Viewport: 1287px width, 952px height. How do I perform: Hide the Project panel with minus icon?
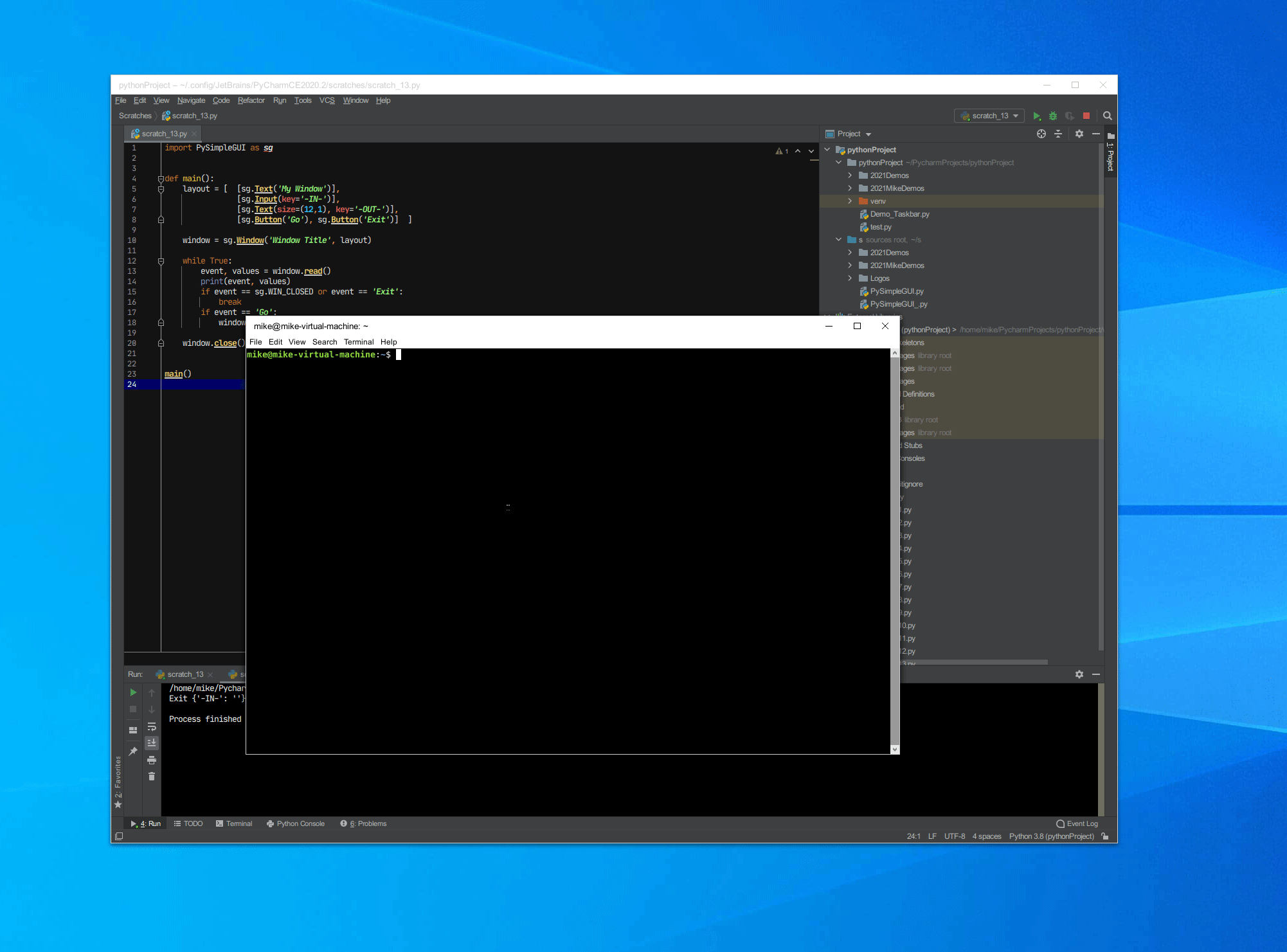coord(1096,134)
